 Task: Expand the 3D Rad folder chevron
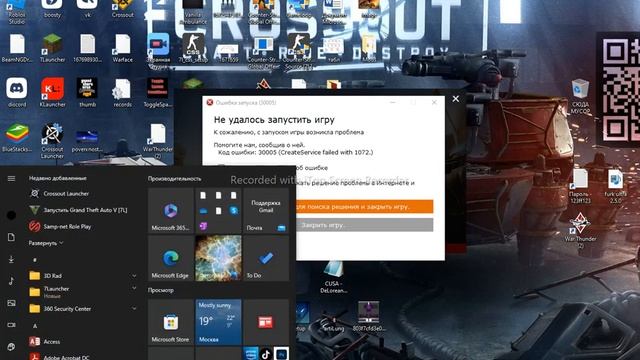tap(134, 276)
